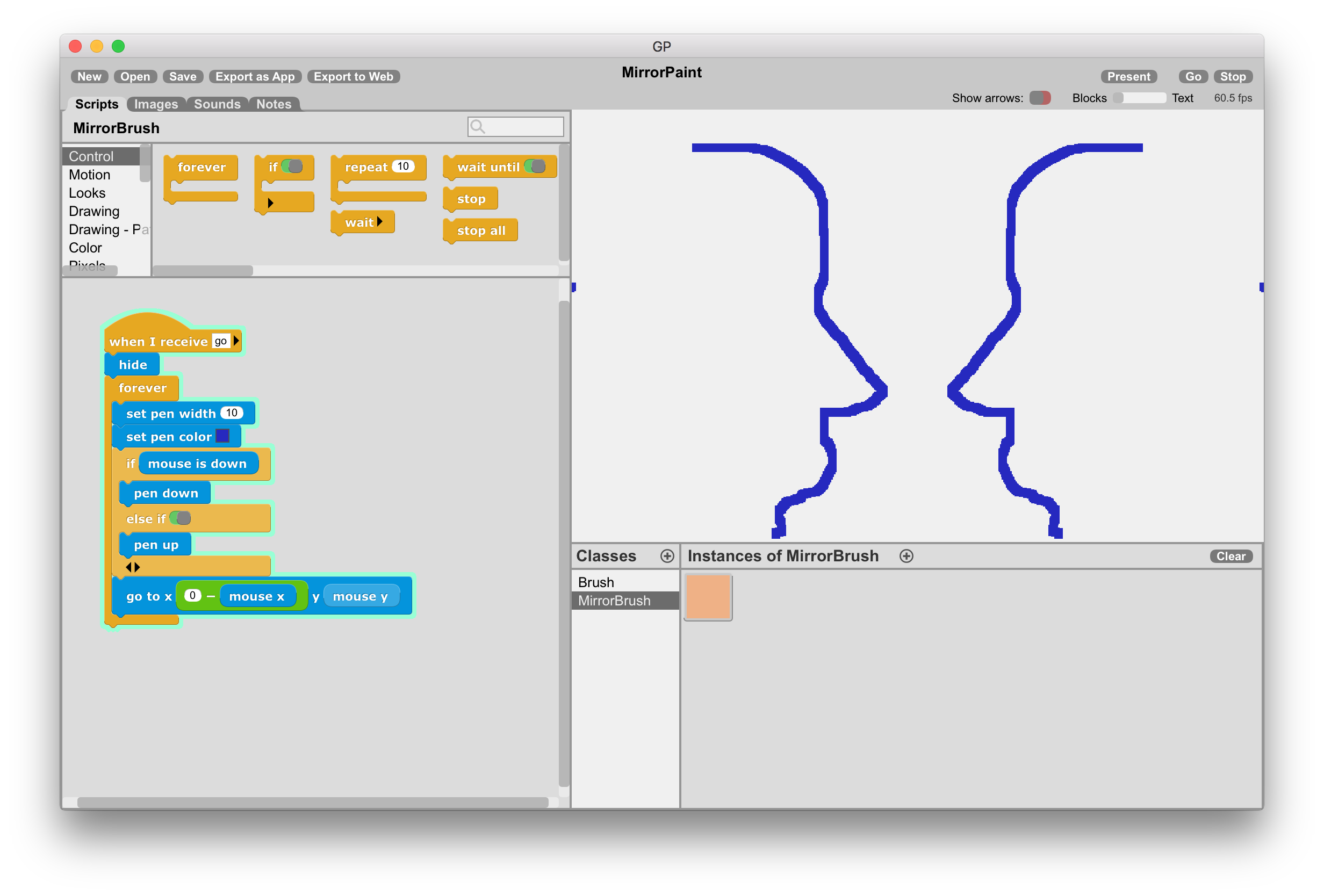Viewport: 1324px width, 896px height.
Task: Click the left/right arrows under pen up
Action: (x=133, y=567)
